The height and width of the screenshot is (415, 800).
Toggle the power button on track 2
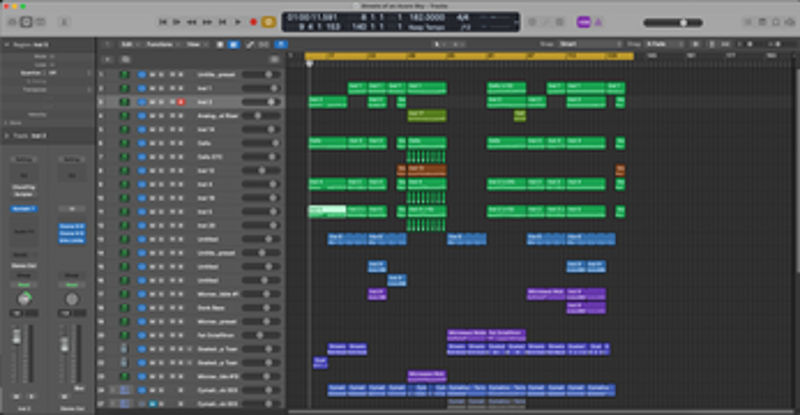[x=141, y=88]
